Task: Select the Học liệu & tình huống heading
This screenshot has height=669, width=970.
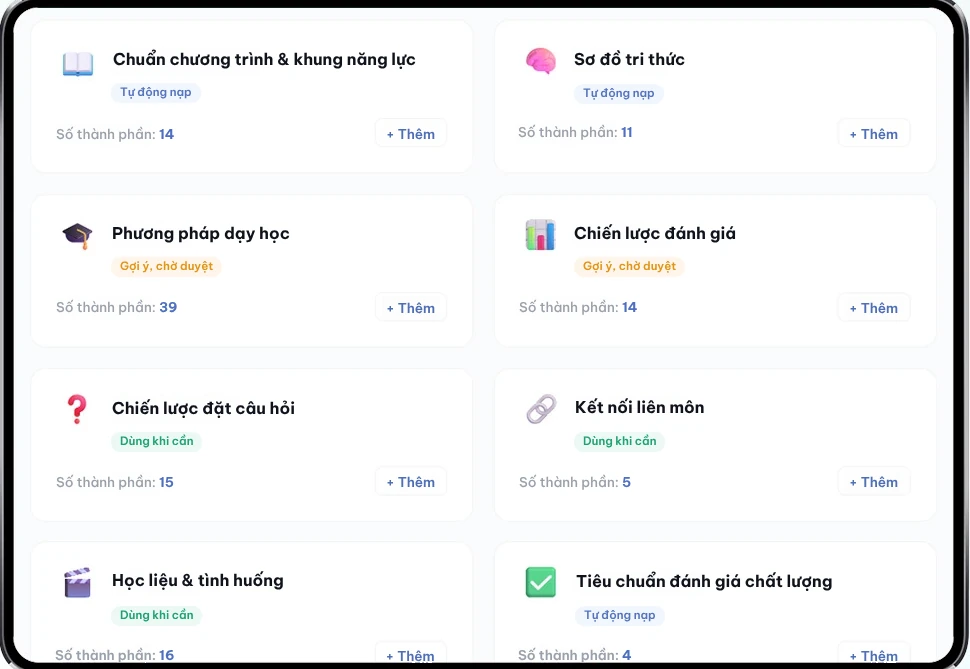Action: (197, 581)
